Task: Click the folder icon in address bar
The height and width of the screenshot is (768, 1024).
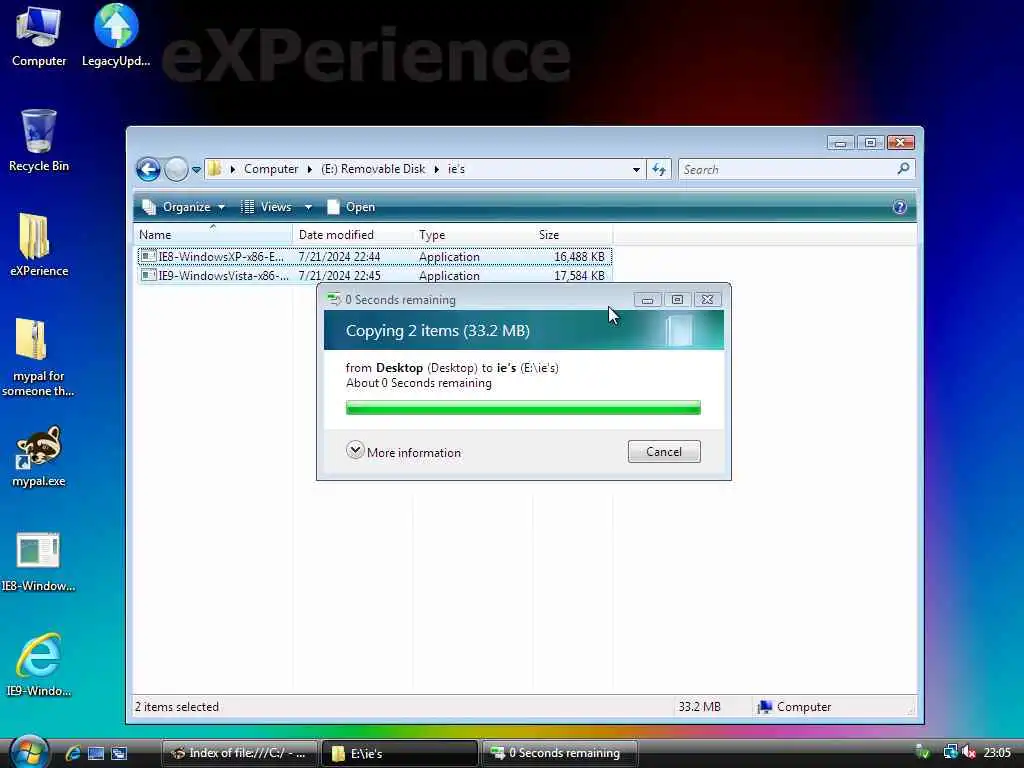Action: pyautogui.click(x=214, y=169)
